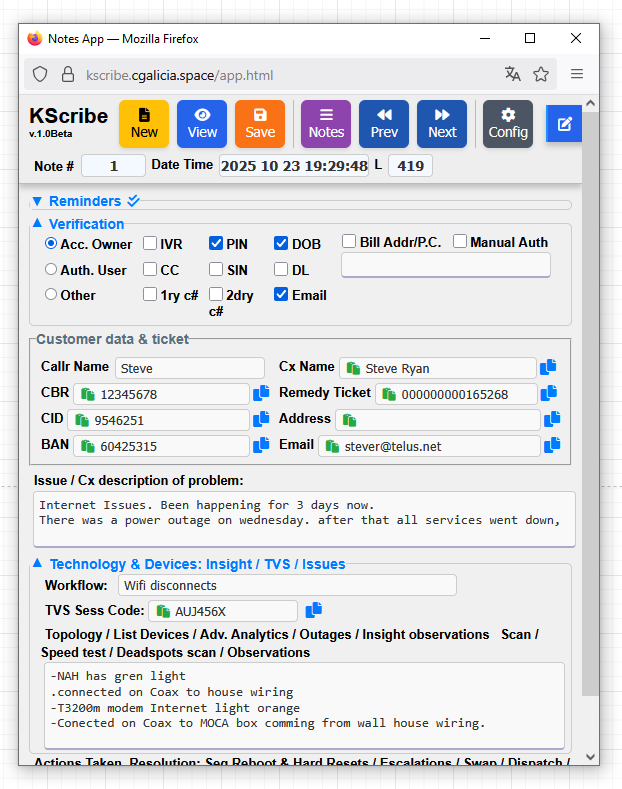
Task: Paste into Address field using green icon
Action: click(349, 420)
